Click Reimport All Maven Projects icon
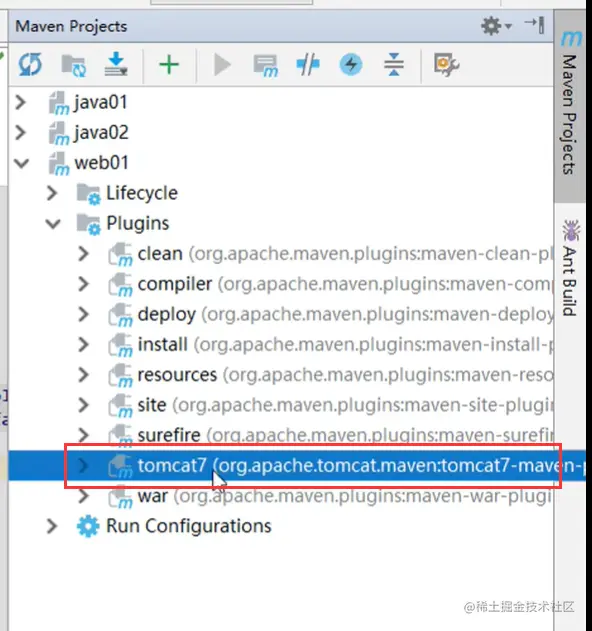 pos(30,64)
